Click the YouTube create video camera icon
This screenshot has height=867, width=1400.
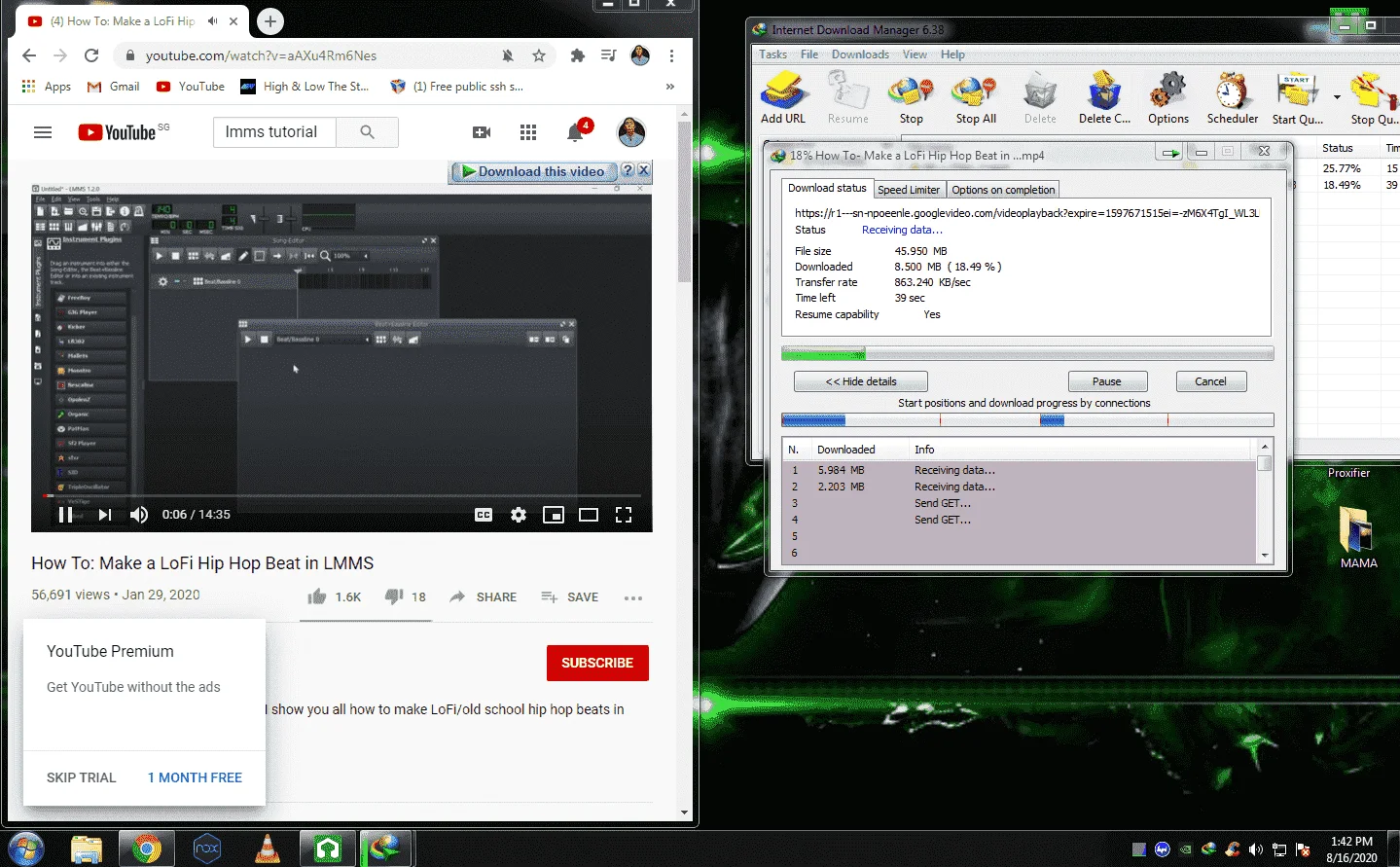pyautogui.click(x=482, y=132)
